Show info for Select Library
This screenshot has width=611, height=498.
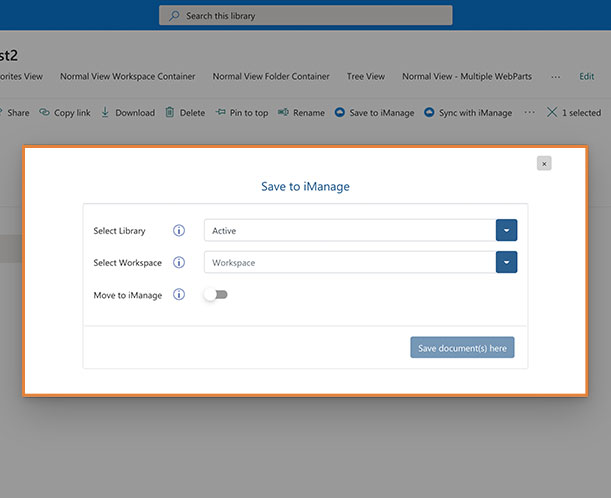click(x=179, y=230)
